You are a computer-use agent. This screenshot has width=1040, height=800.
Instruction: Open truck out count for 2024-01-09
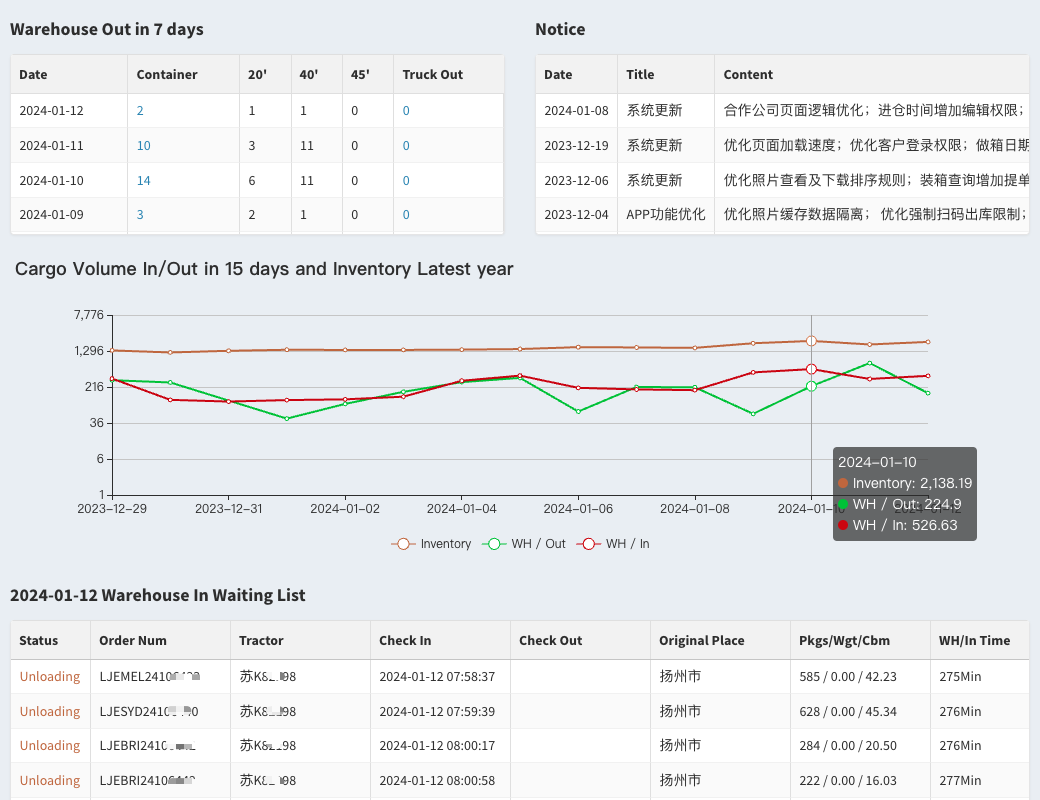406,214
